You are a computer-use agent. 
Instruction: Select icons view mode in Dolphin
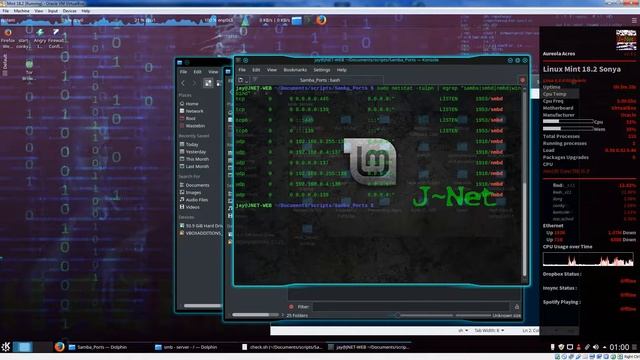point(208,83)
